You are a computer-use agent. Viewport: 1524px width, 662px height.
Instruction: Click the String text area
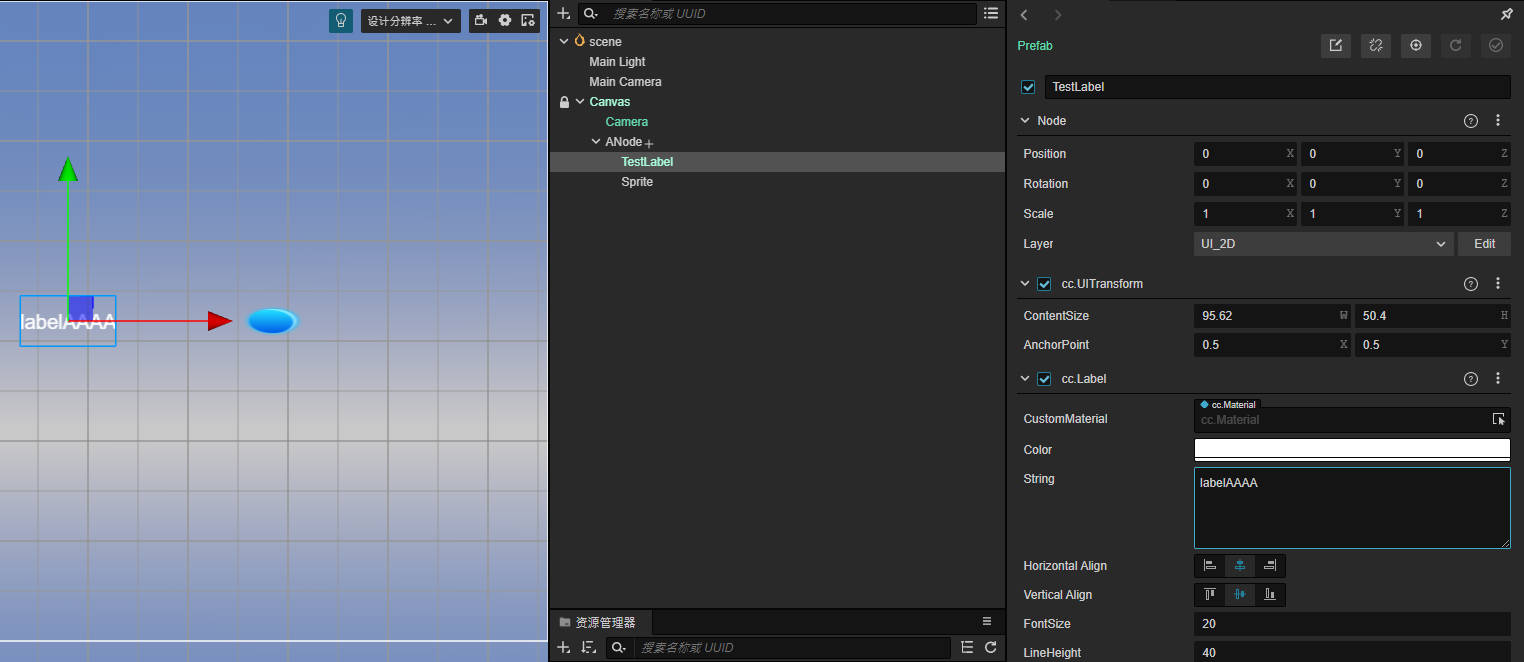(1352, 508)
